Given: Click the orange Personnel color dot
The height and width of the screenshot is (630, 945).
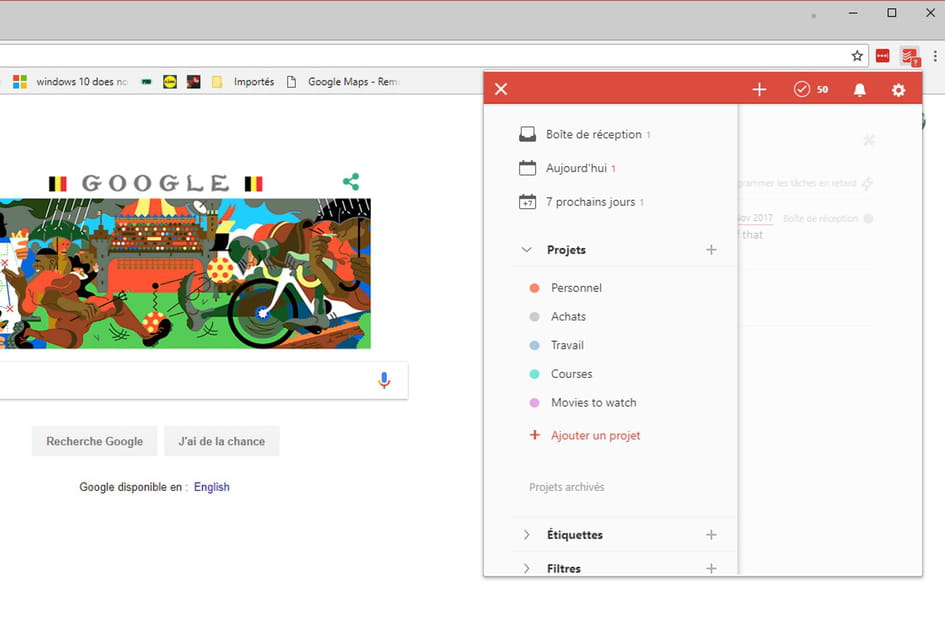Looking at the screenshot, I should [534, 288].
